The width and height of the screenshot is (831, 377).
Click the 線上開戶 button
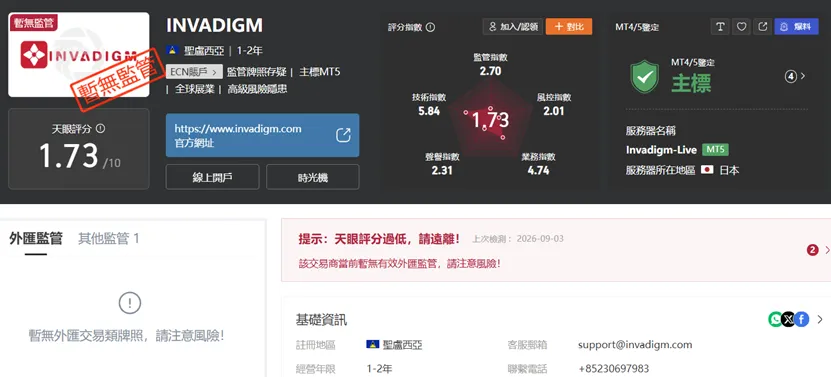[213, 177]
